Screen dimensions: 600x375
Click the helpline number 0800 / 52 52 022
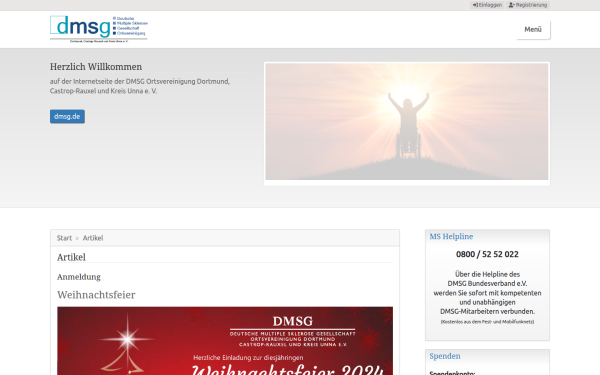click(487, 254)
